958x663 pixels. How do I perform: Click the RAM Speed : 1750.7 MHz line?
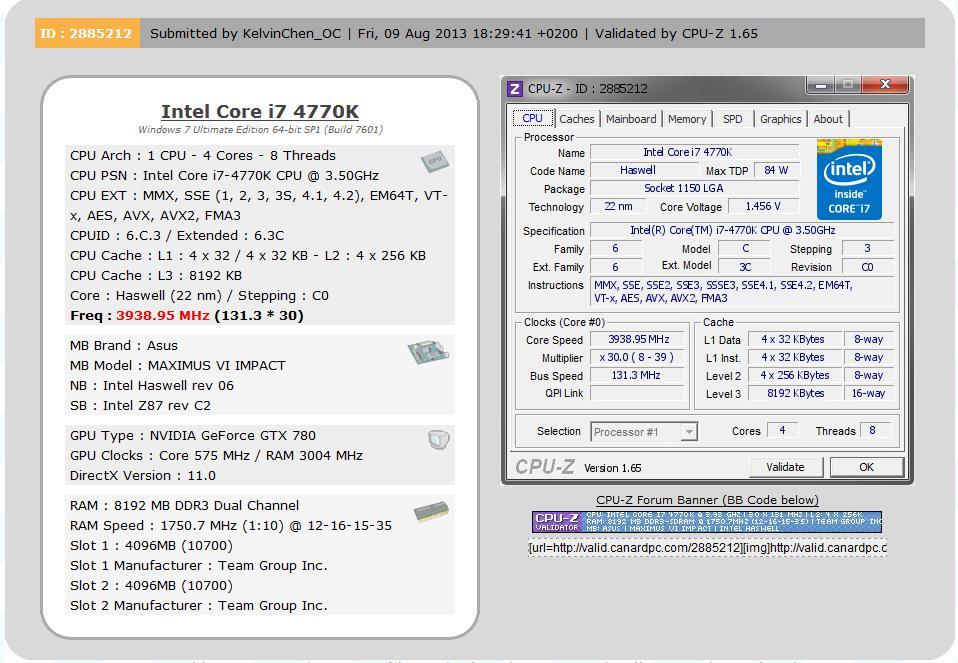[231, 526]
